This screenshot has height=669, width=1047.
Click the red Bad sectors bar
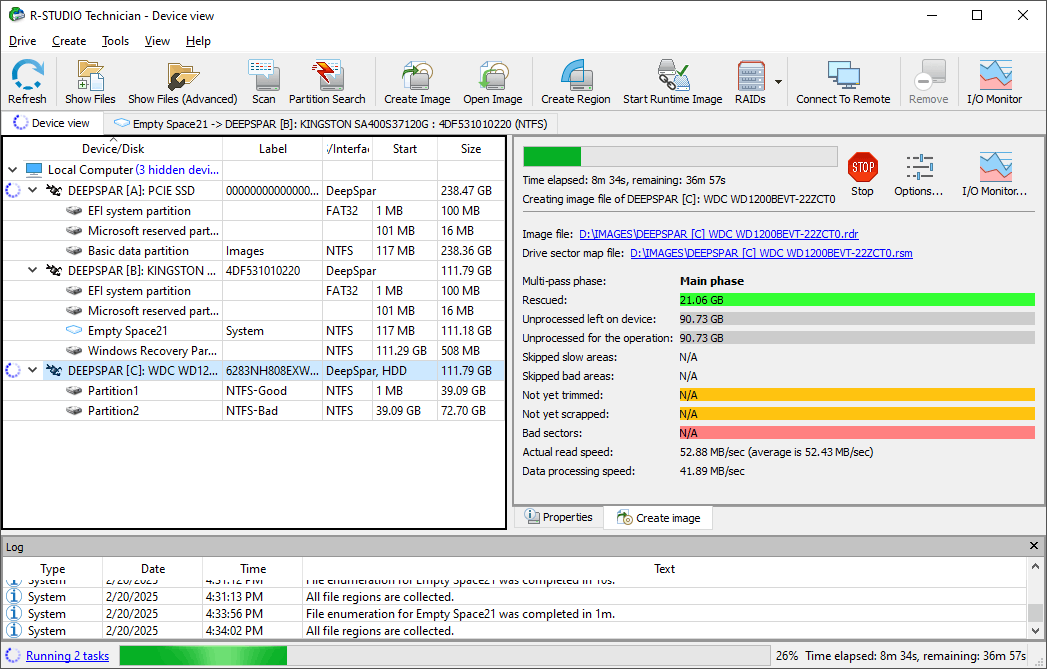tap(857, 433)
